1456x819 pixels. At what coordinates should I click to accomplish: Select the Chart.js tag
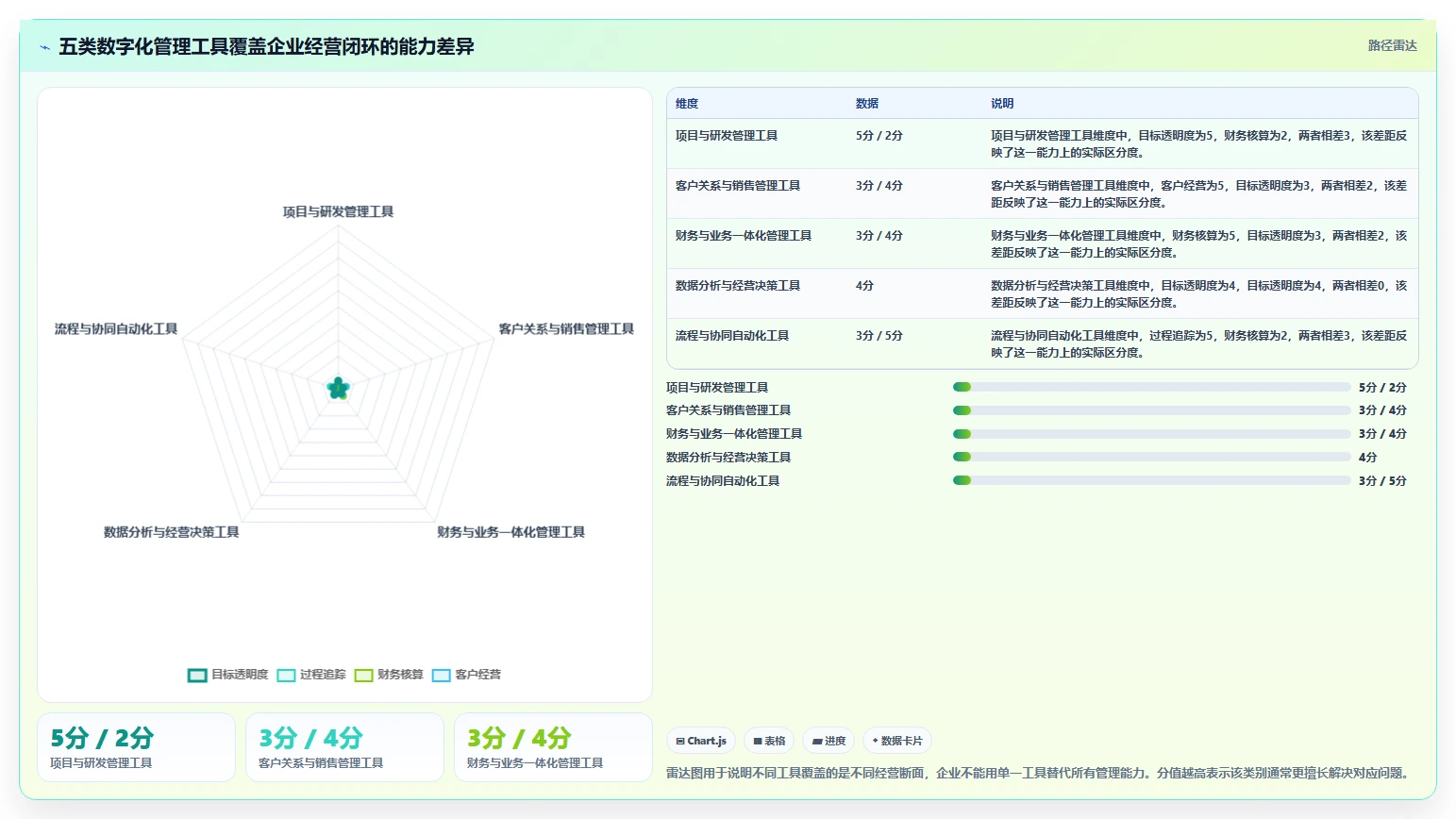[701, 741]
